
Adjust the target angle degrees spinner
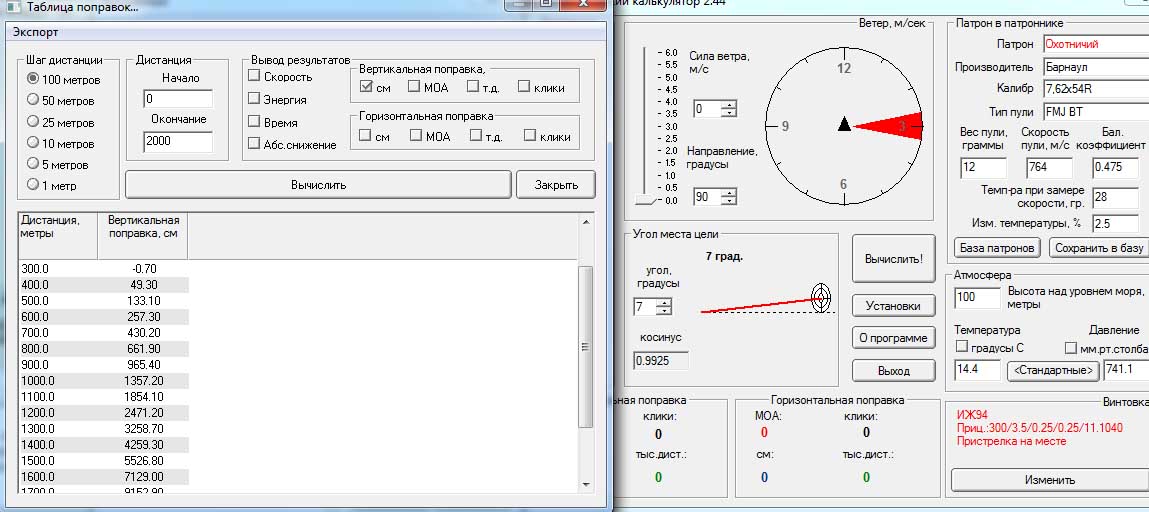click(664, 307)
